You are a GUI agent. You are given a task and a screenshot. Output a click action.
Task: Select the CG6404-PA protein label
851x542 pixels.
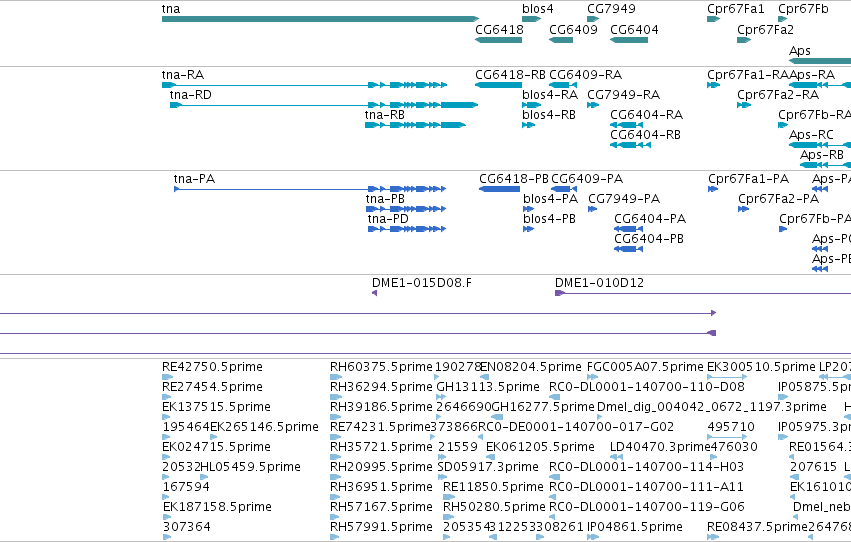[650, 219]
